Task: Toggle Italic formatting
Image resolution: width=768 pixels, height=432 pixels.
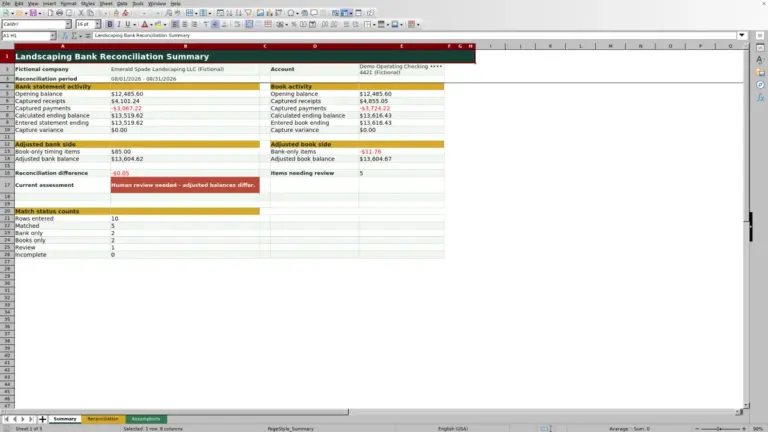Action: click(119, 24)
